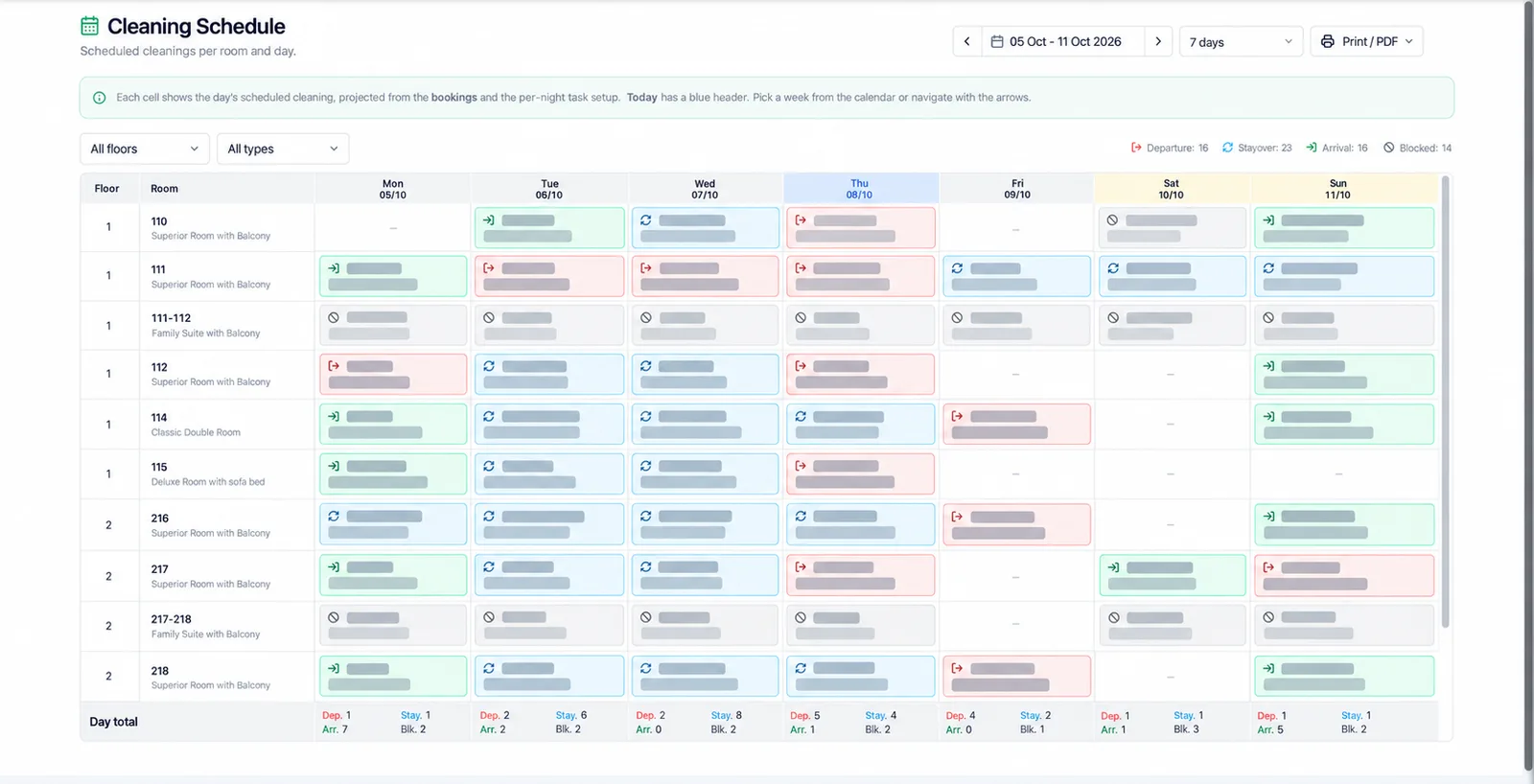The image size is (1534, 784).
Task: Click departure icon in room 111 Tuesday cell
Action: coord(489,268)
